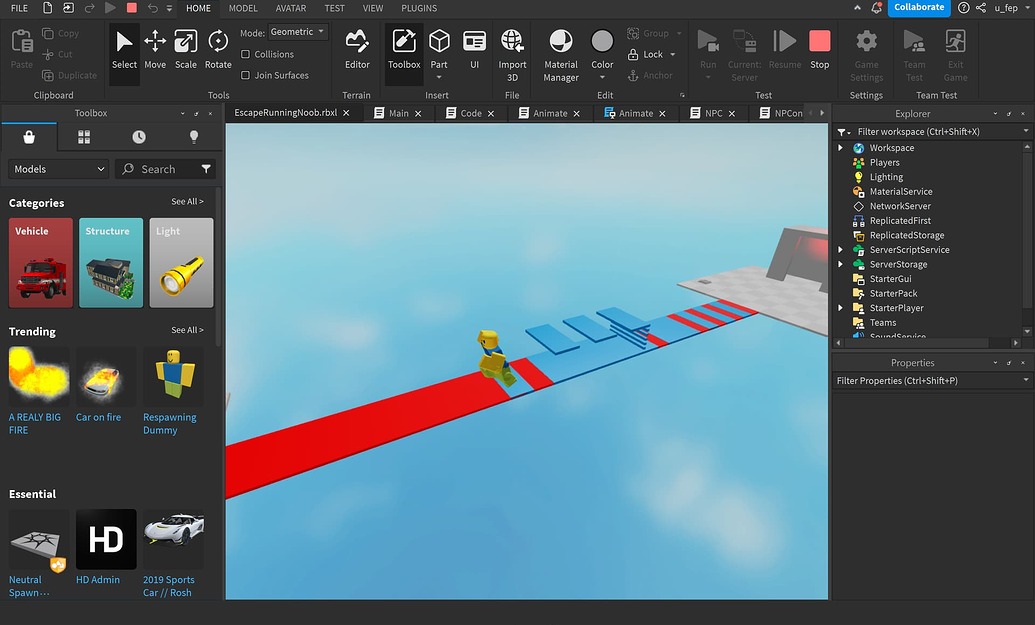The width and height of the screenshot is (1035, 625).
Task: Open the Models category dropdown
Action: tap(59, 169)
